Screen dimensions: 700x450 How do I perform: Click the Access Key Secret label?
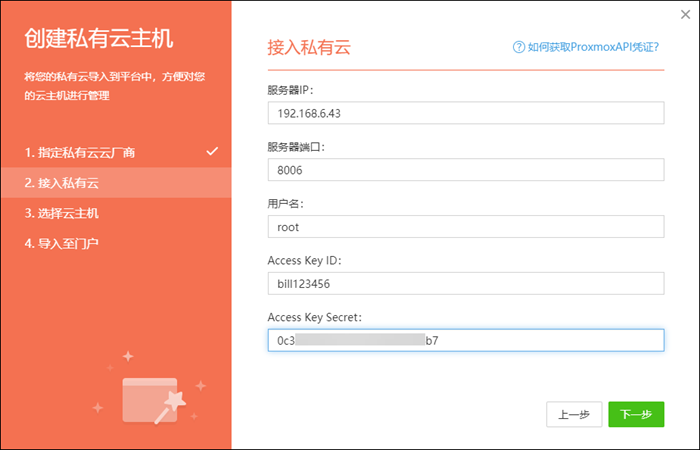[x=314, y=317]
